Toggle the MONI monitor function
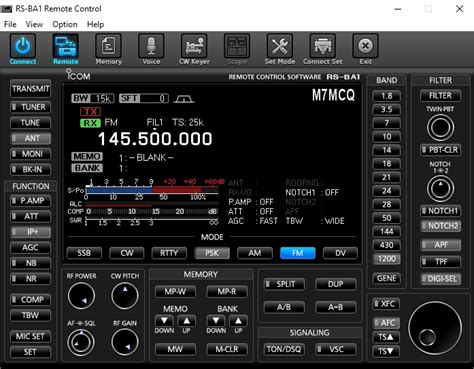Viewport: 474px width, 369px height. tap(30, 154)
